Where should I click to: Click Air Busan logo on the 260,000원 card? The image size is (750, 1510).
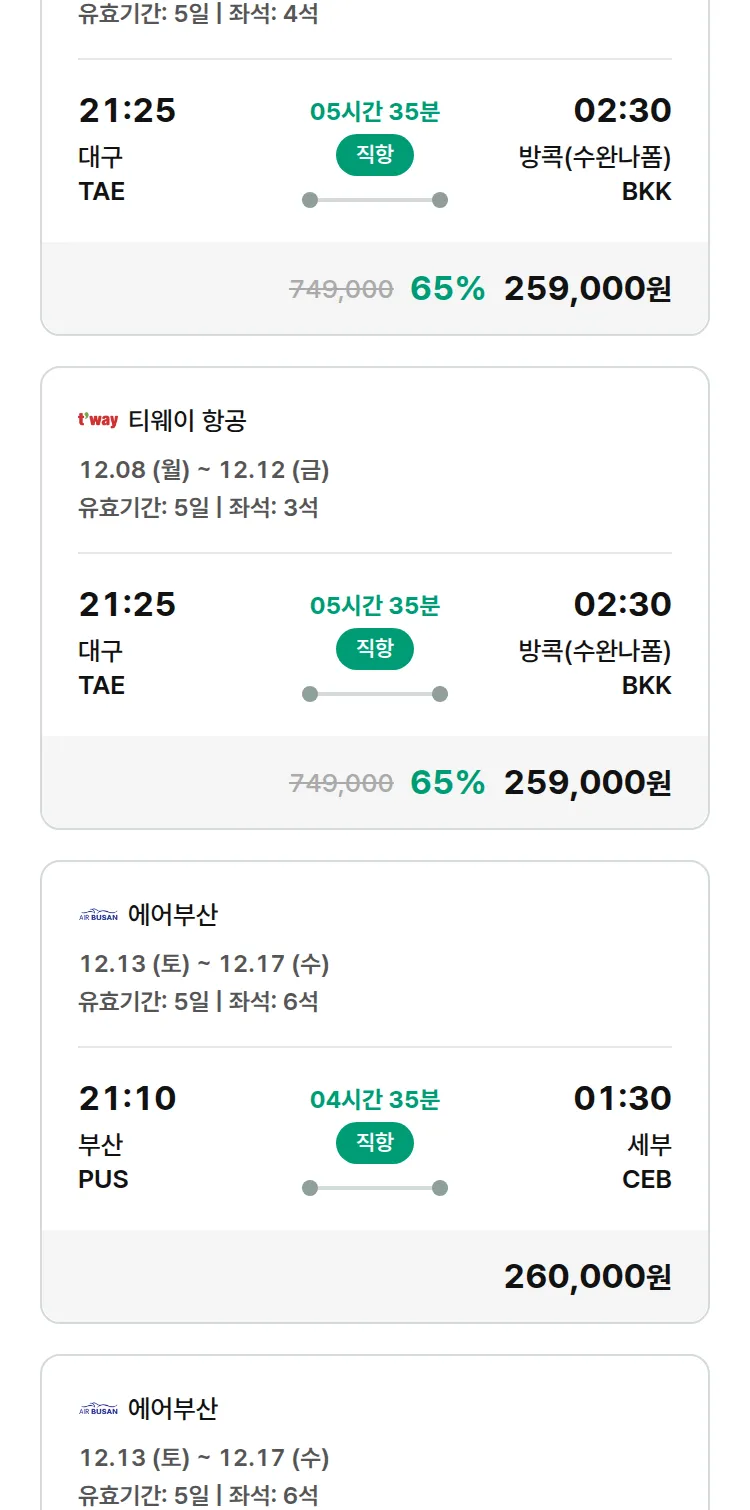point(98,914)
